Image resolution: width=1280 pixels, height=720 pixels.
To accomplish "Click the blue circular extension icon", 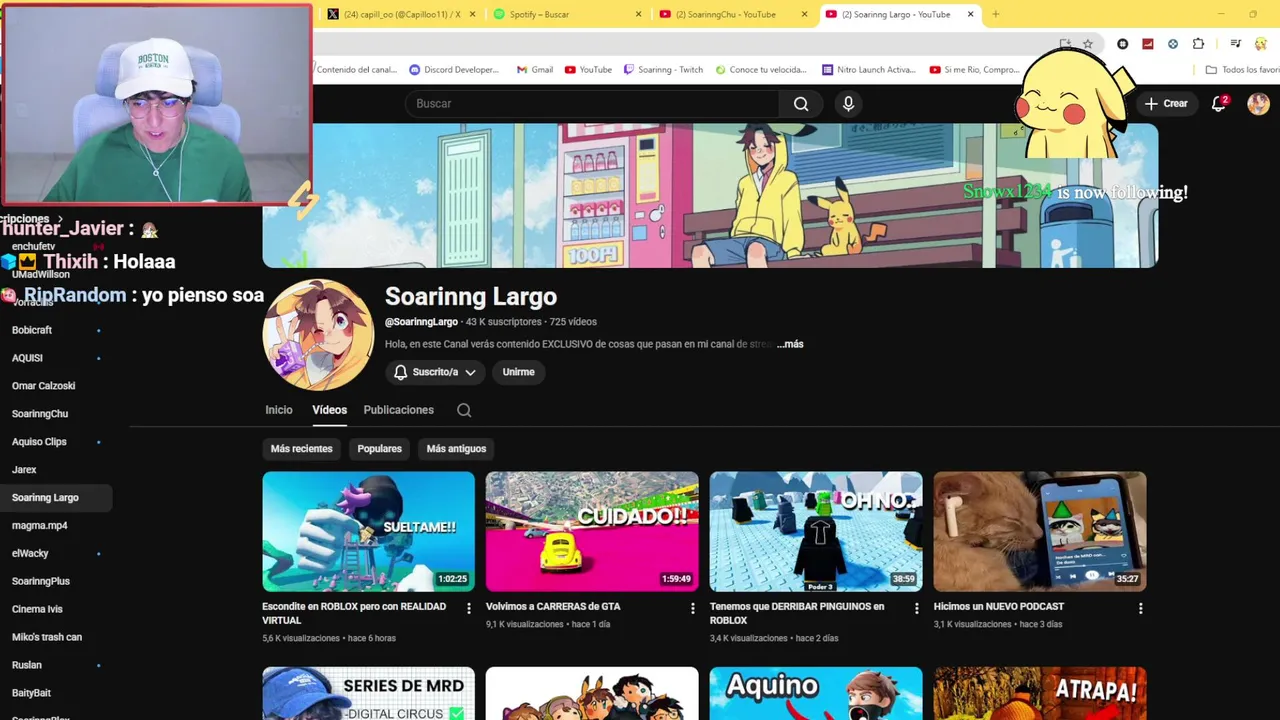I will pos(1173,44).
